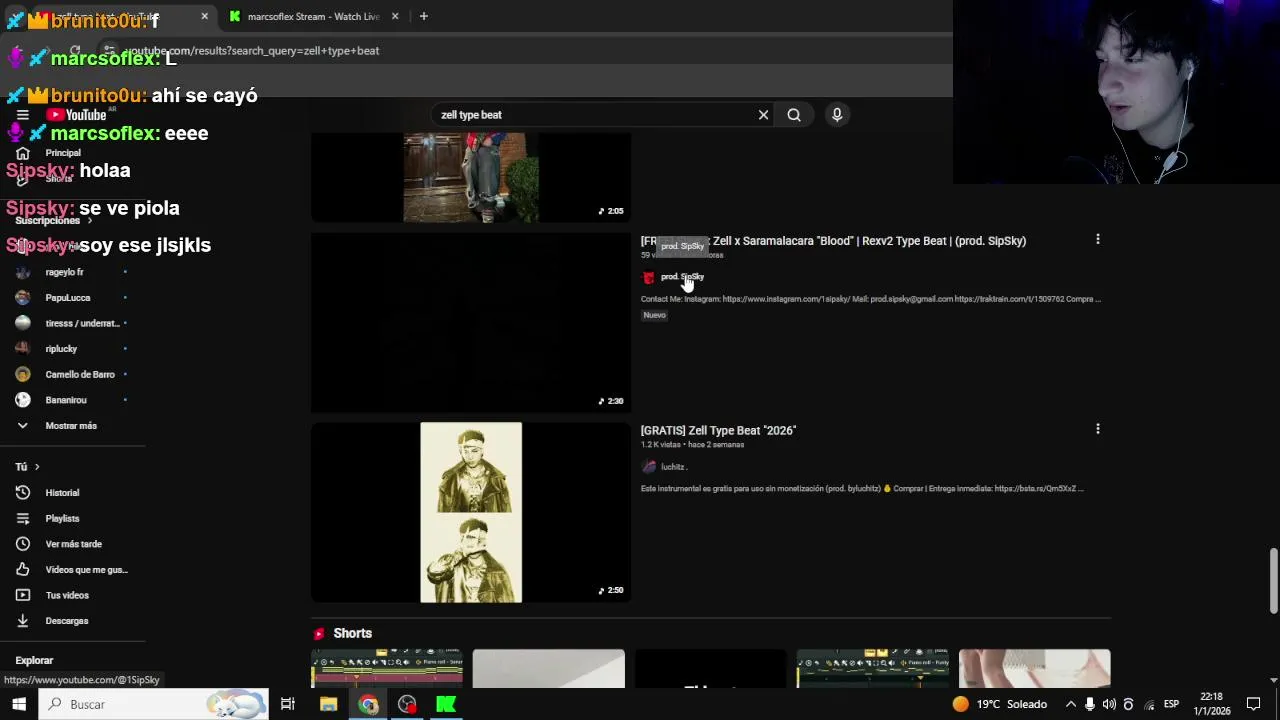Open the clock showing 22:18

[x=1211, y=704]
